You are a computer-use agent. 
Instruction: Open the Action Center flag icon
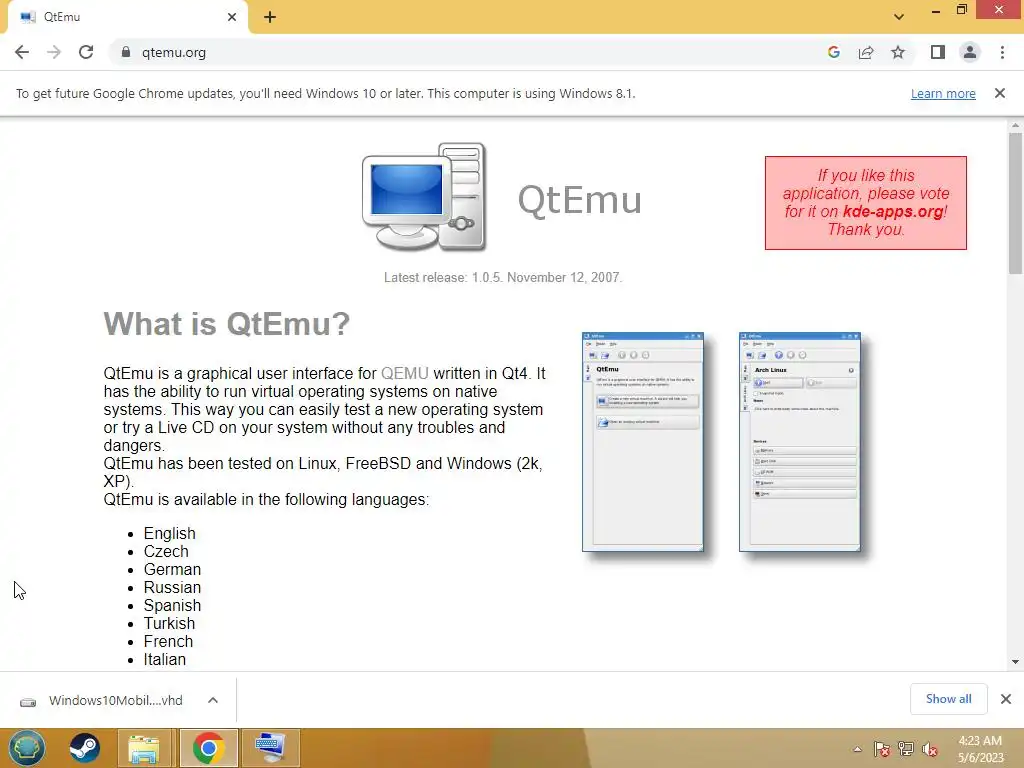point(882,749)
